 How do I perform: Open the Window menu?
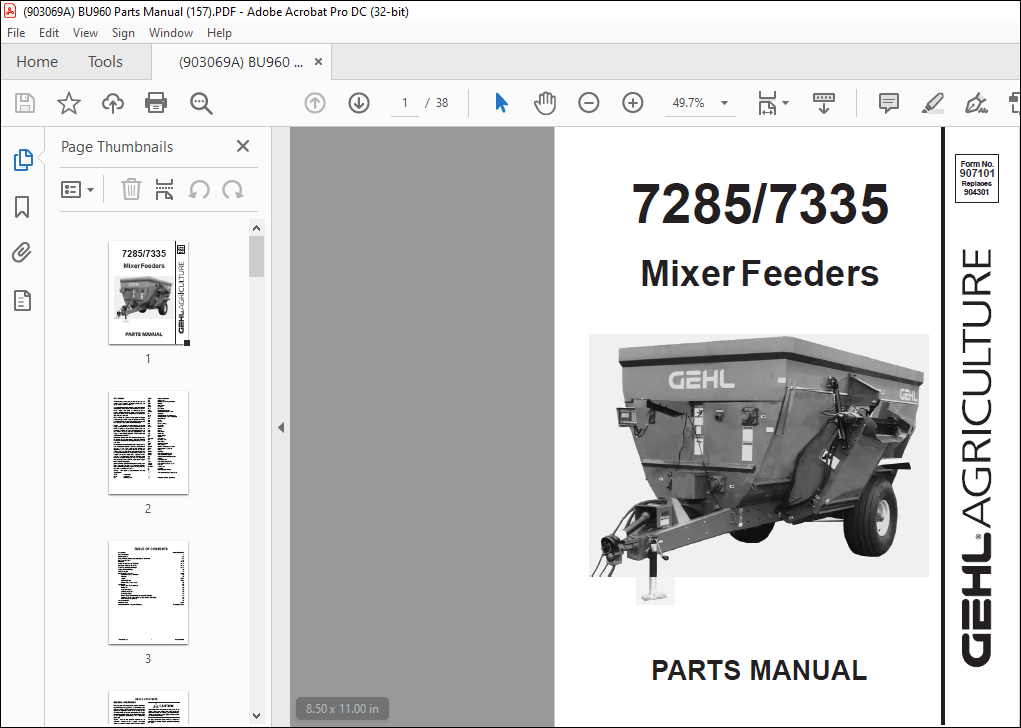171,33
